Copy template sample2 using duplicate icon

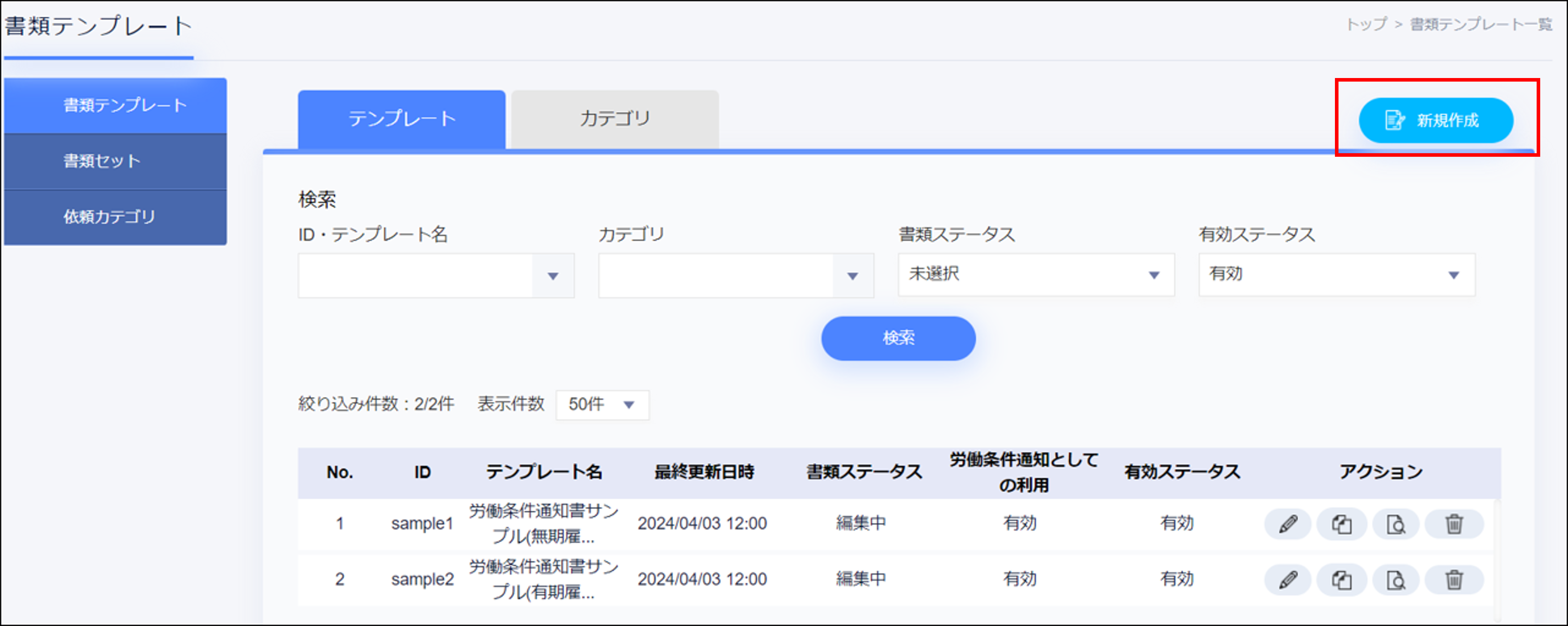click(1342, 580)
